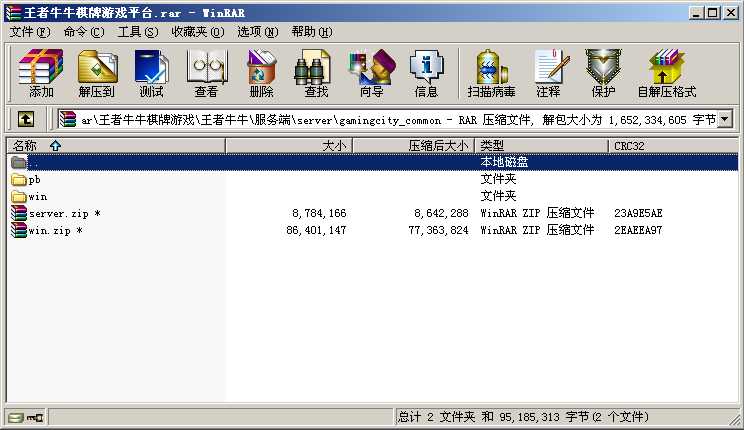Click packed size 8,642,288
744x430 pixels.
(x=441, y=214)
